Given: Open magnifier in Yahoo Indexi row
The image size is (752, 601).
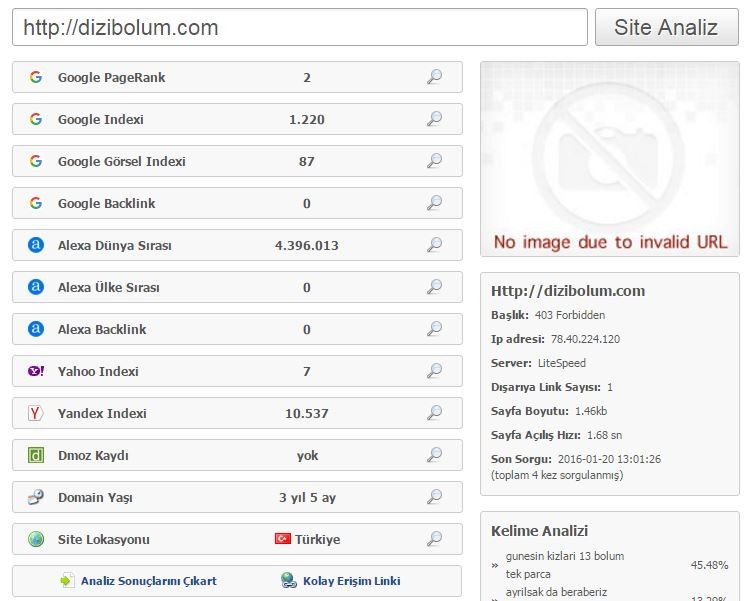Looking at the screenshot, I should 435,371.
